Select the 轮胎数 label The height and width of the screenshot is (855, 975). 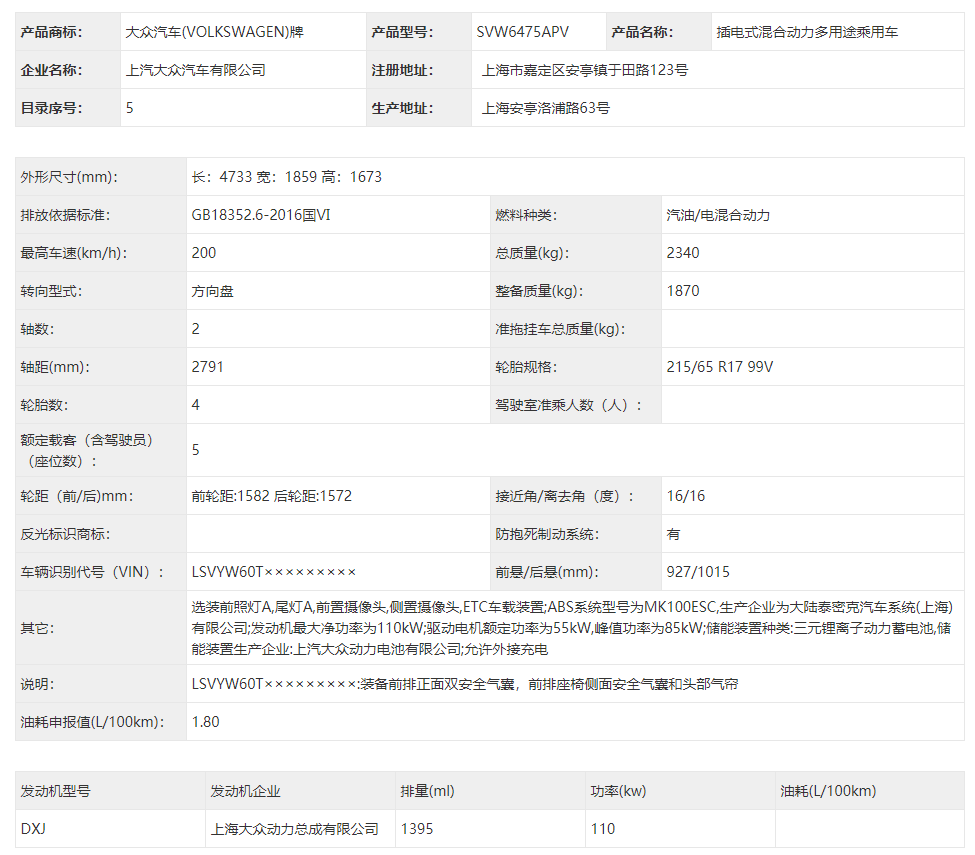44,405
